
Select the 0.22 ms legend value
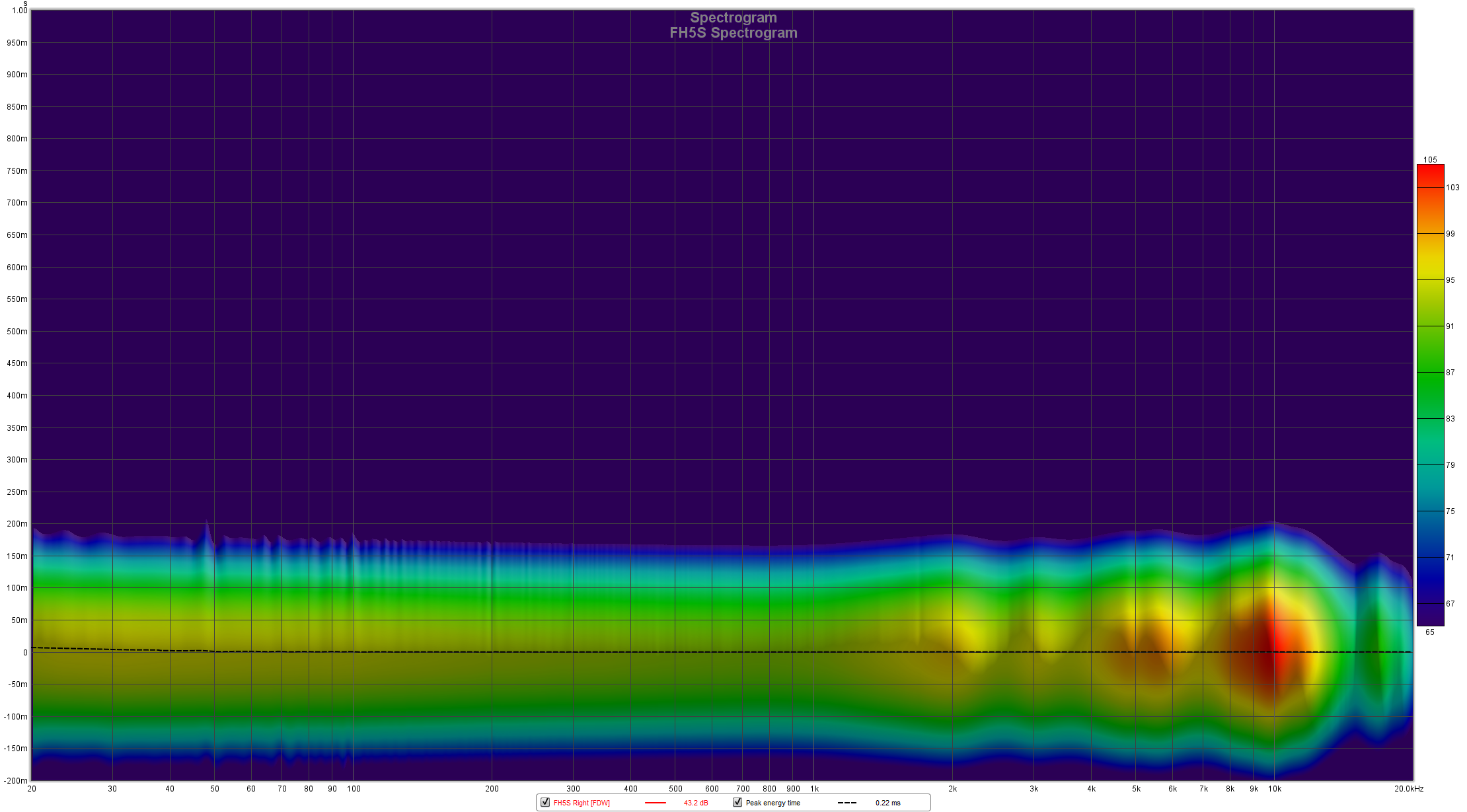[888, 803]
